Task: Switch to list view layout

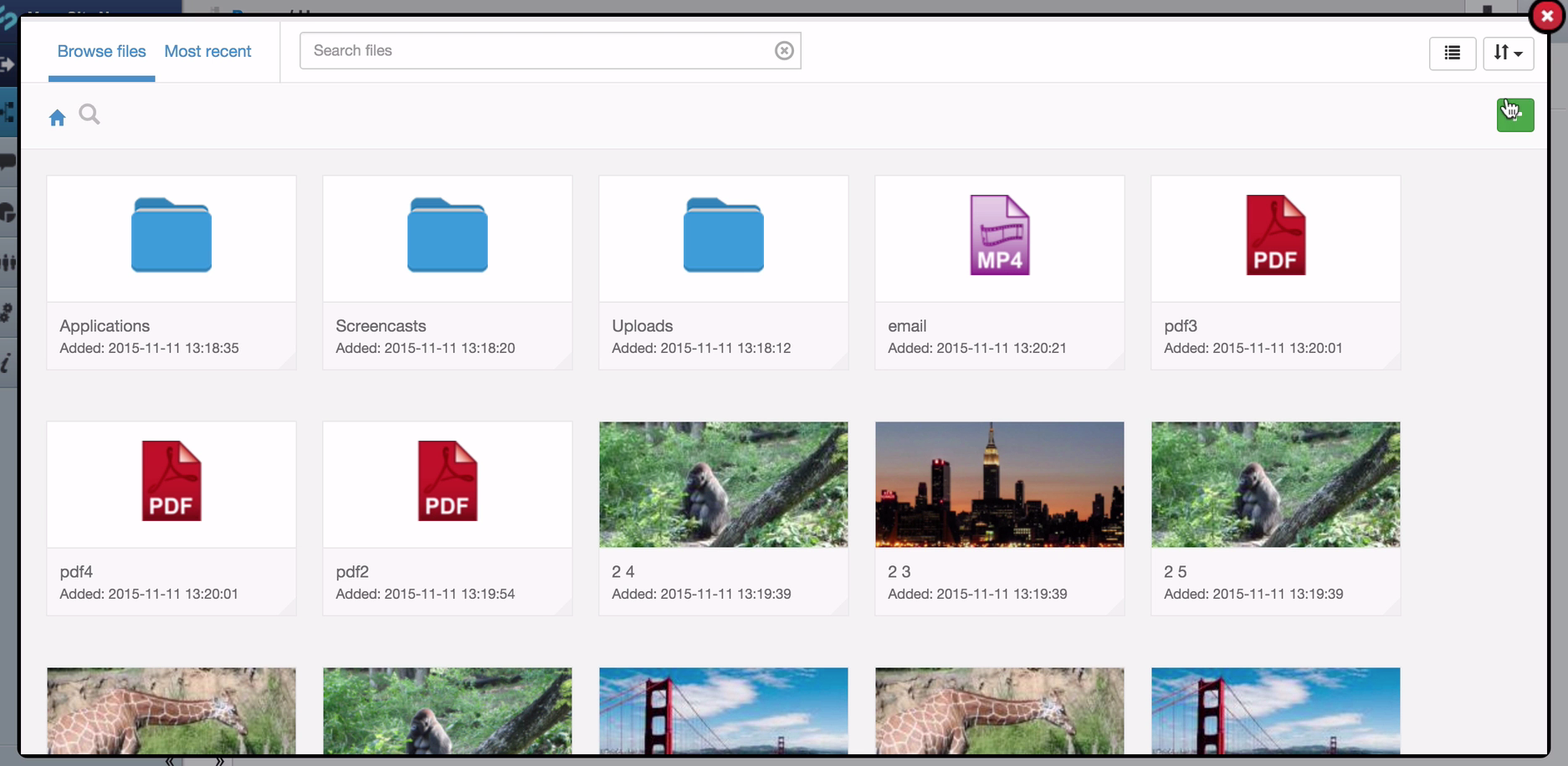Action: [x=1452, y=53]
